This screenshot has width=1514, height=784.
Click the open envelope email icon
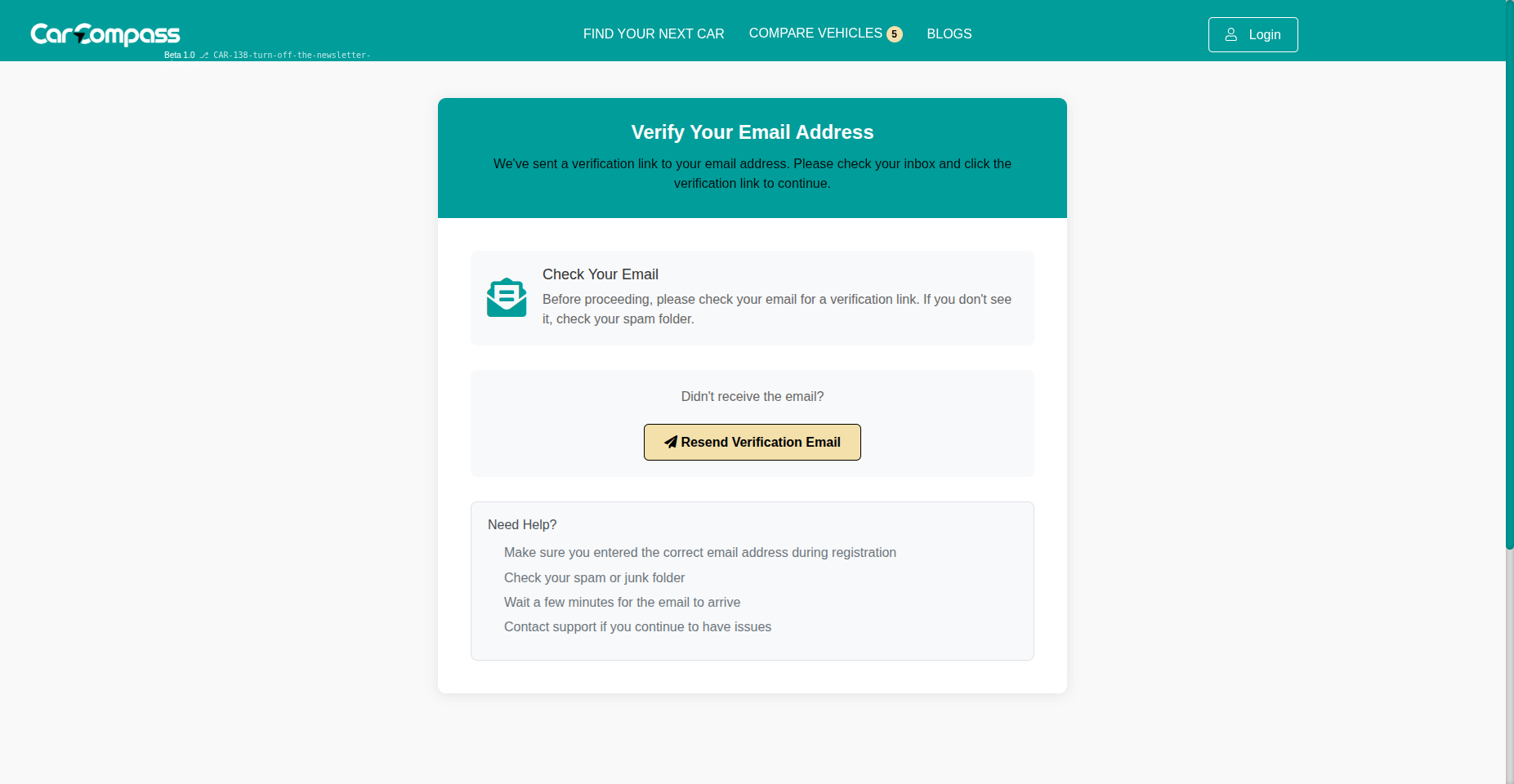click(507, 297)
